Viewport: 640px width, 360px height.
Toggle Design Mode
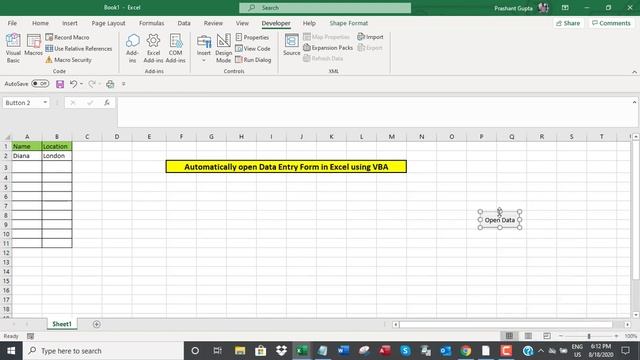click(x=223, y=48)
